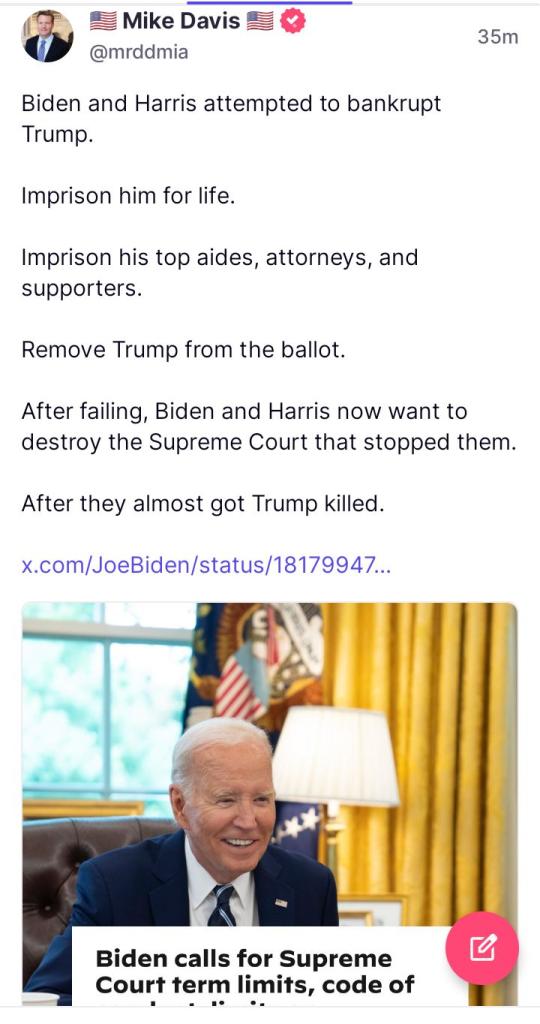Open the @mrddmia handle

click(x=138, y=52)
